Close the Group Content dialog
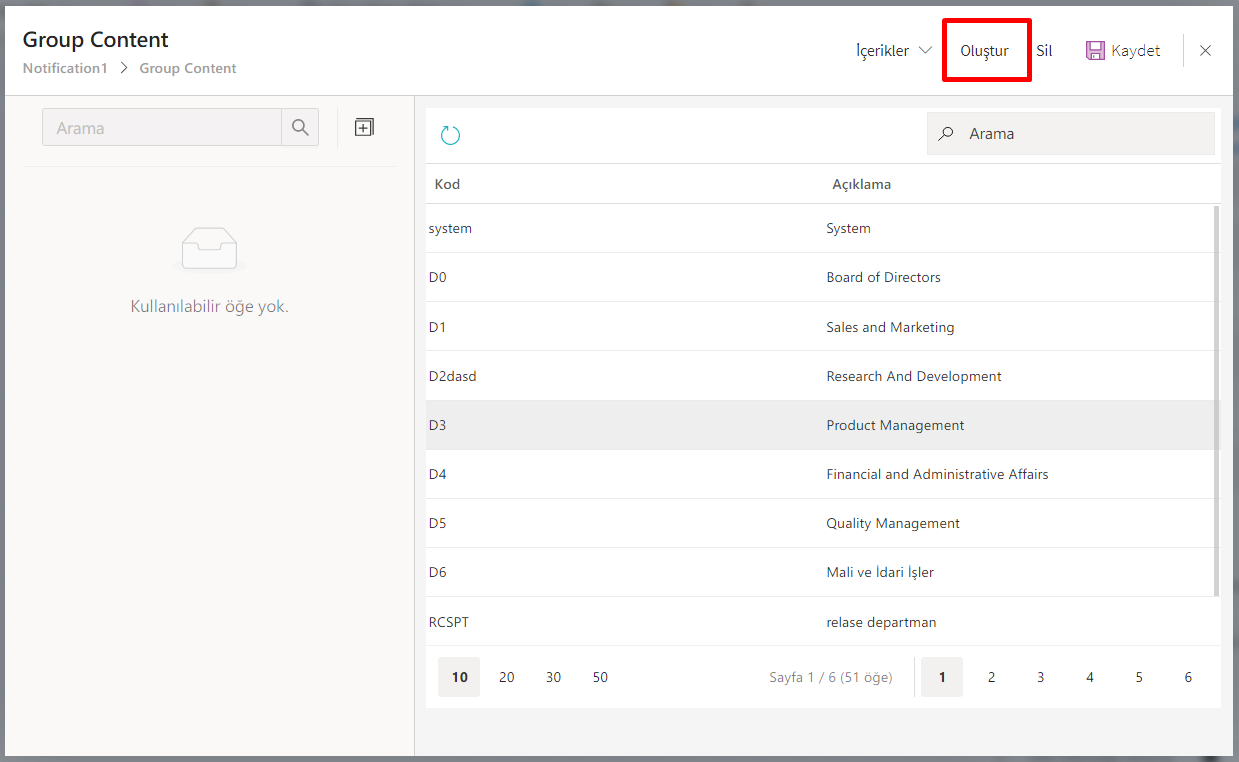The width and height of the screenshot is (1239, 762). click(x=1205, y=51)
